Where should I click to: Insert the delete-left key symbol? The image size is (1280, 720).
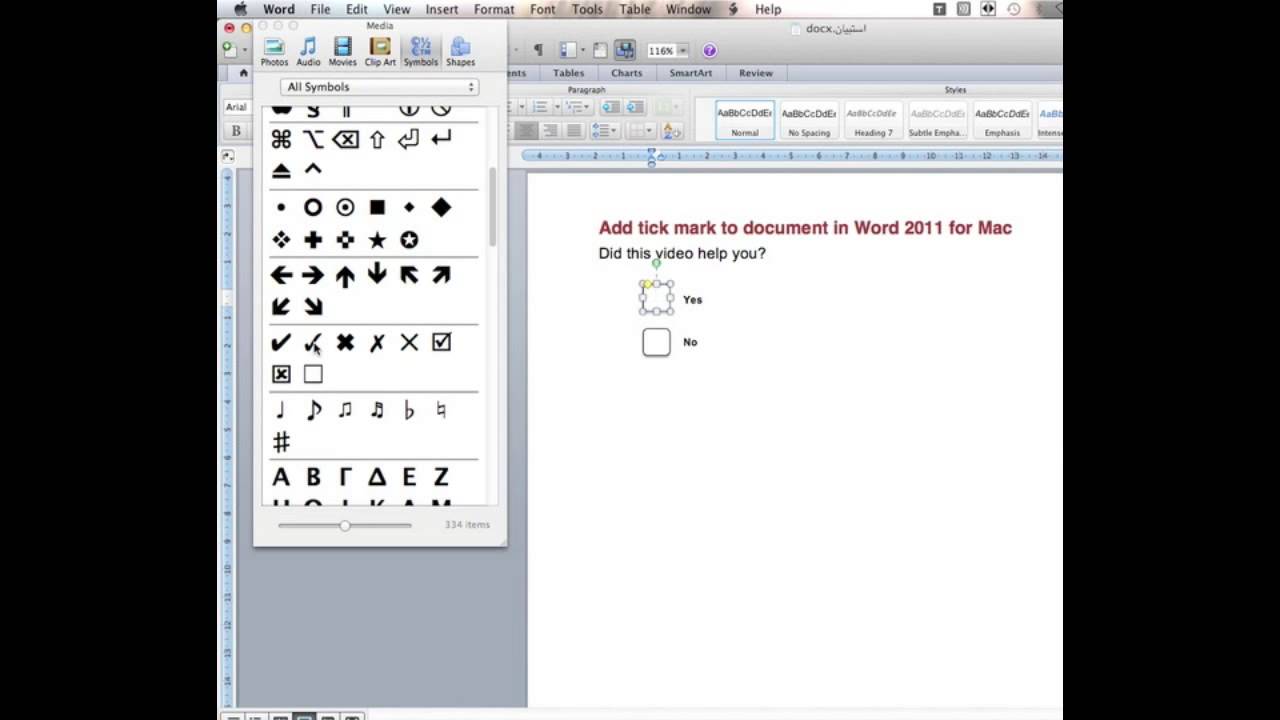[345, 139]
